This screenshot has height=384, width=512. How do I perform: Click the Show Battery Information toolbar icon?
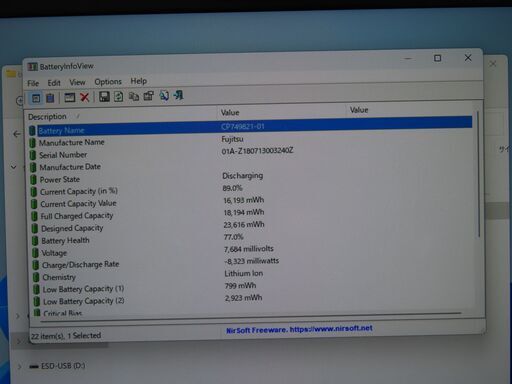(36, 98)
